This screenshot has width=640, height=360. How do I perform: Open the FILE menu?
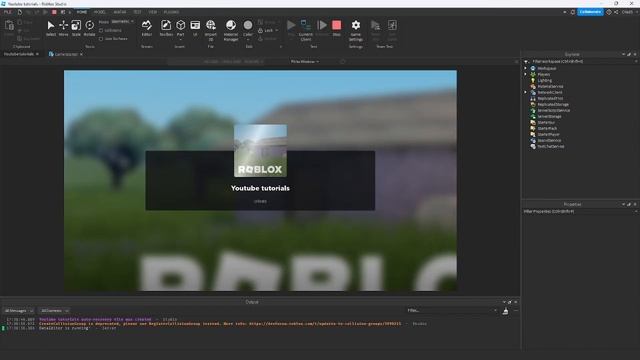(x=7, y=12)
